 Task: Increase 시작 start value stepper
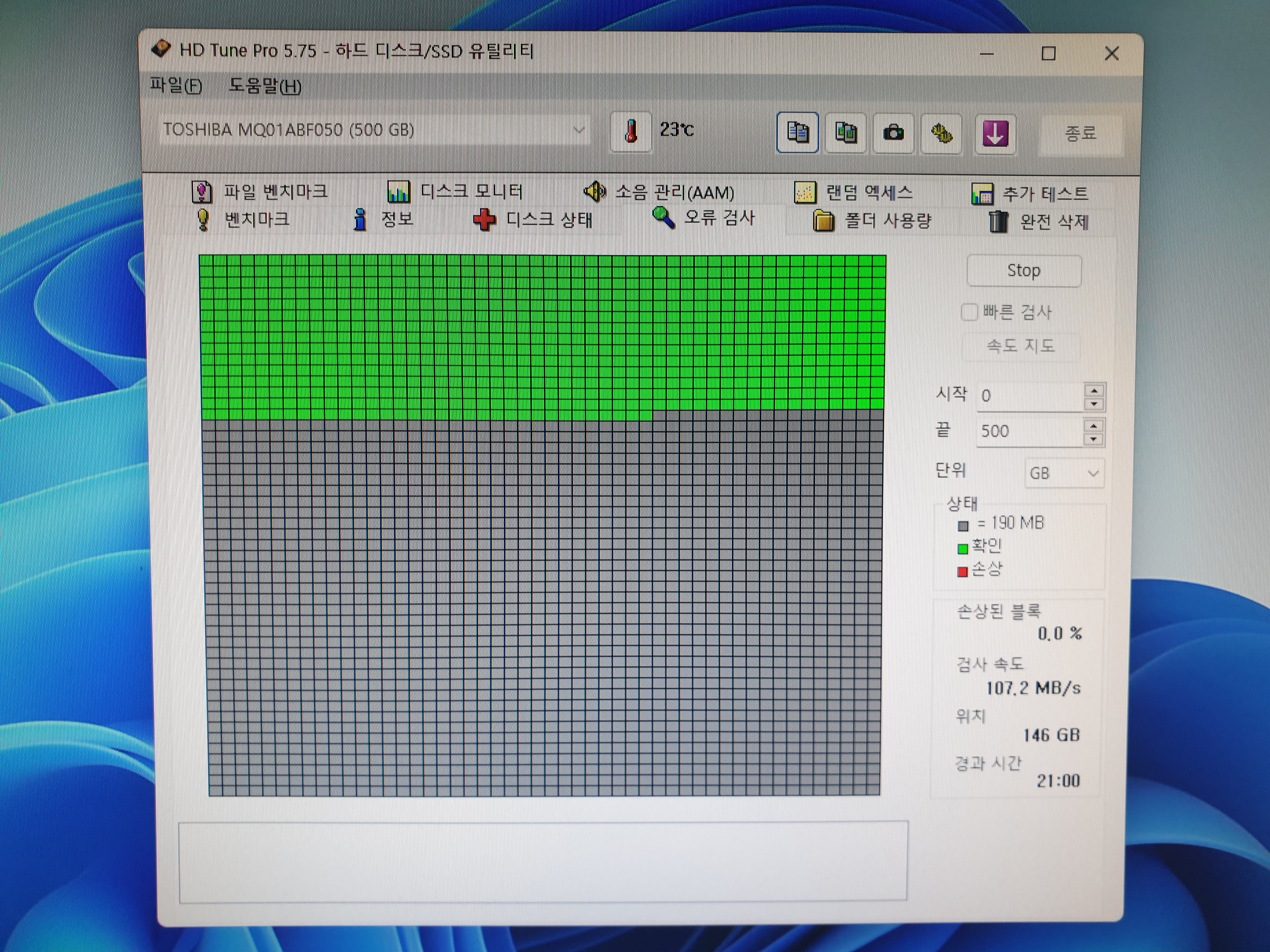(1094, 390)
